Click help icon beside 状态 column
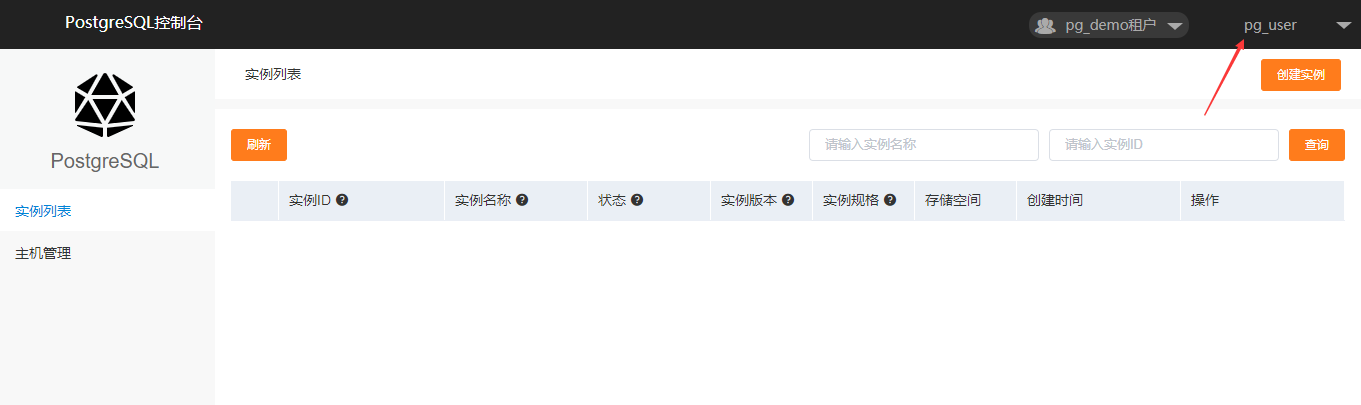This screenshot has width=1361, height=405. [637, 200]
